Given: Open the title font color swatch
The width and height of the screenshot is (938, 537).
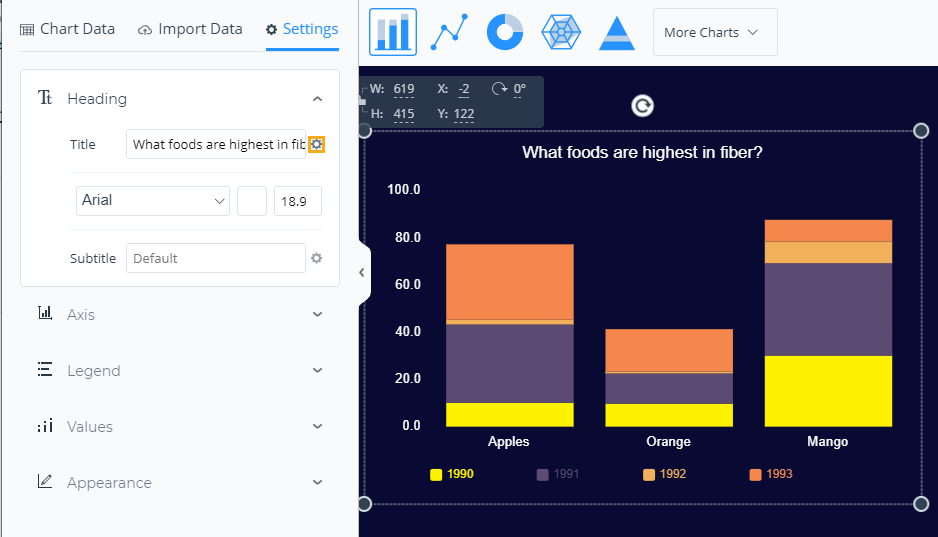Looking at the screenshot, I should [x=252, y=201].
